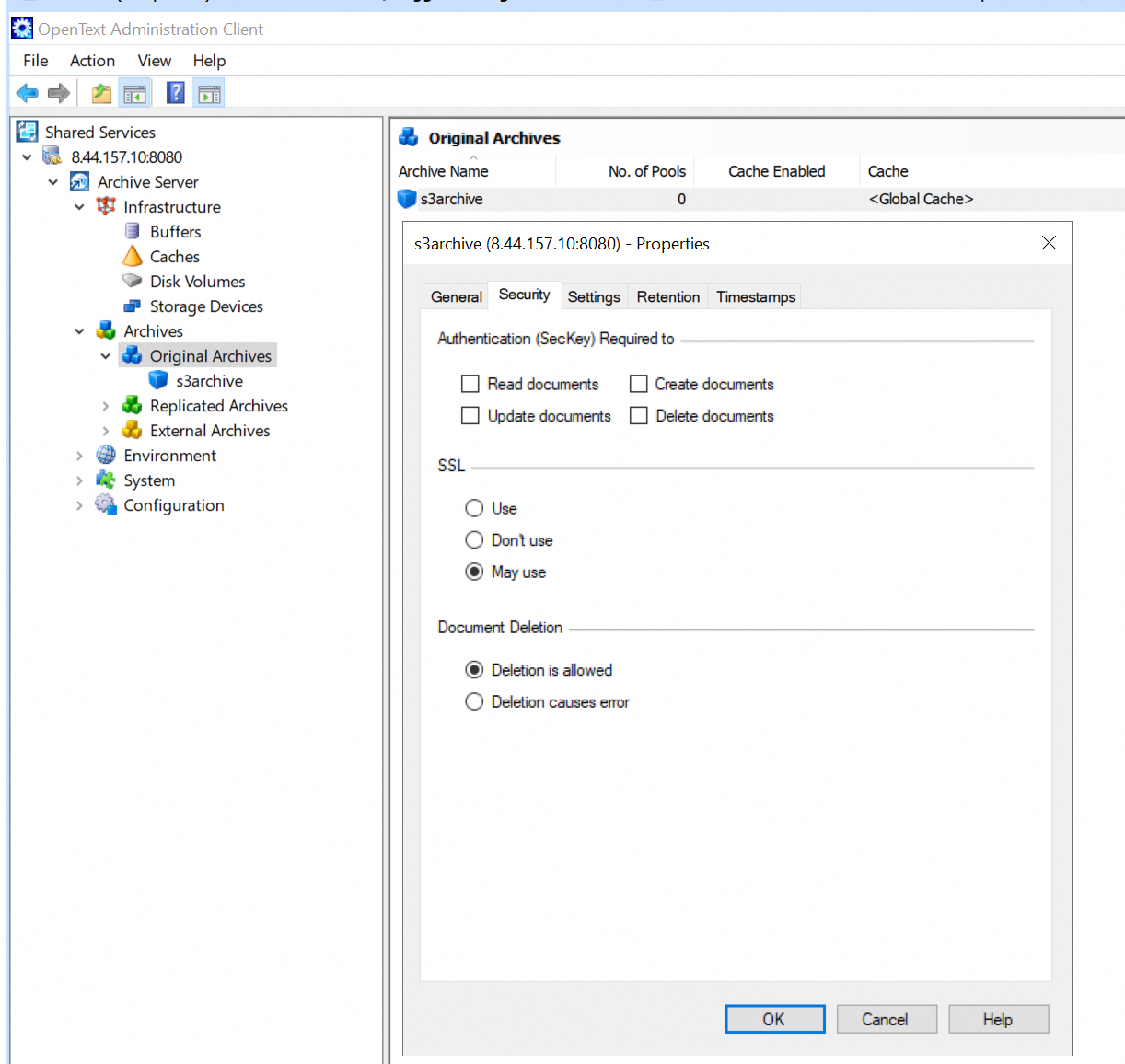Open the Help menu
Viewport: 1125px width, 1064px height.
pos(209,61)
